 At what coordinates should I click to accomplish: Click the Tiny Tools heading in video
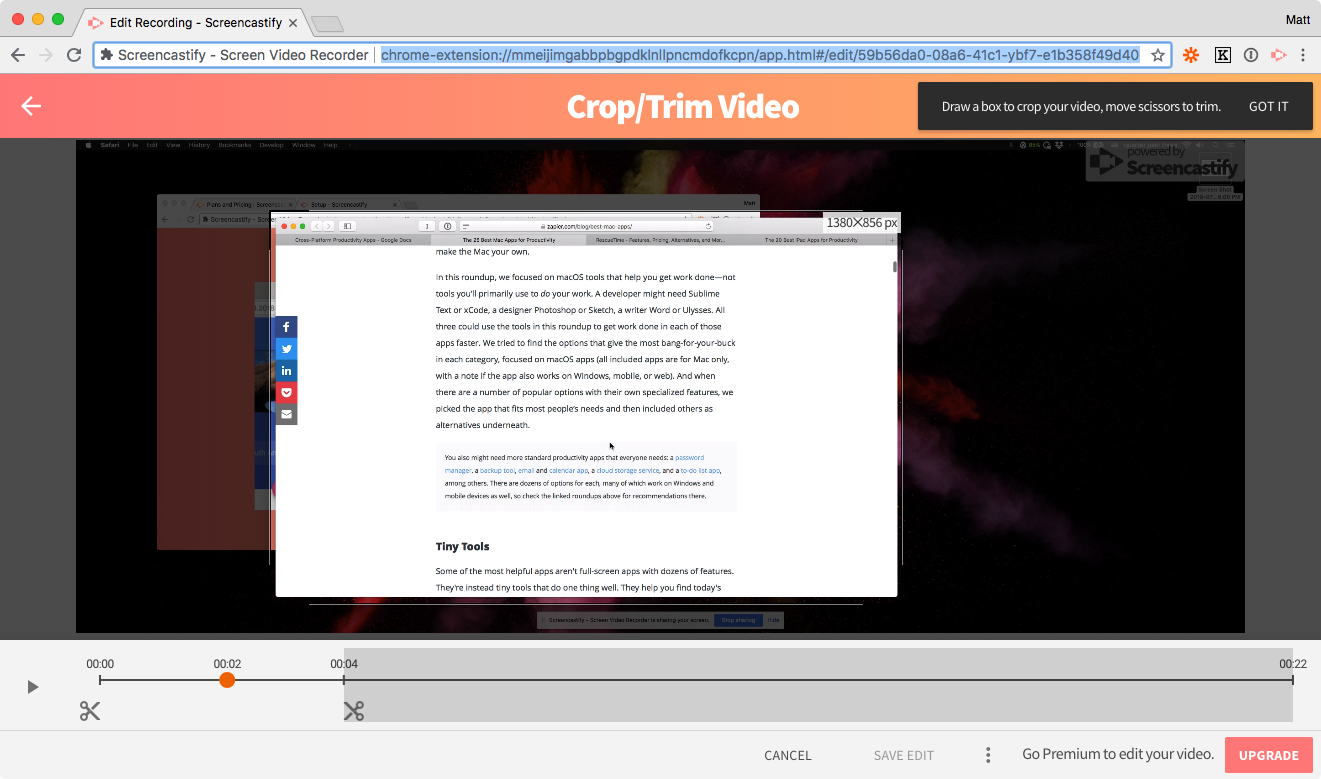(x=462, y=546)
